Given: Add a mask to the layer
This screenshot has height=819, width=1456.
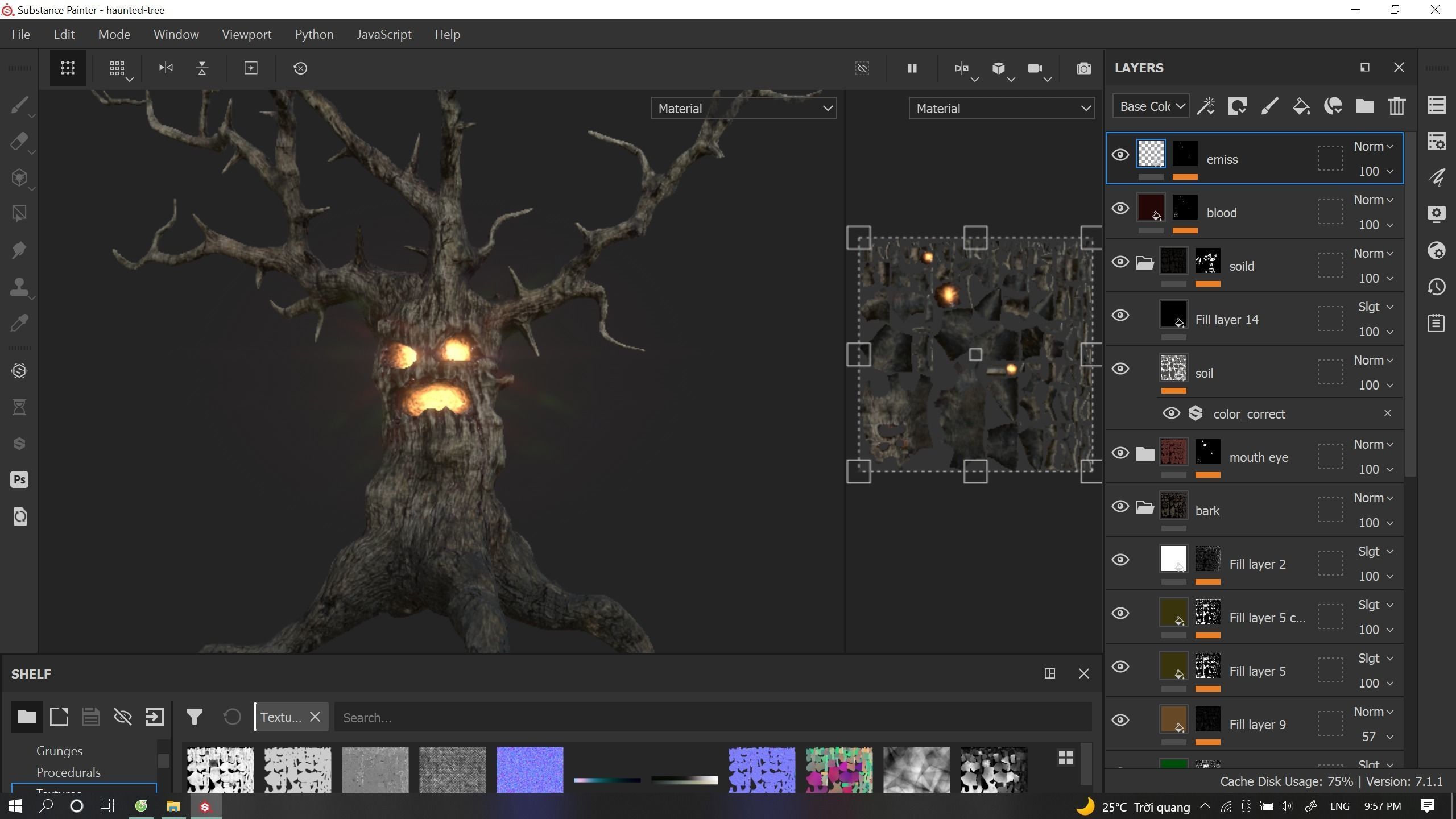Looking at the screenshot, I should pos(1238,106).
